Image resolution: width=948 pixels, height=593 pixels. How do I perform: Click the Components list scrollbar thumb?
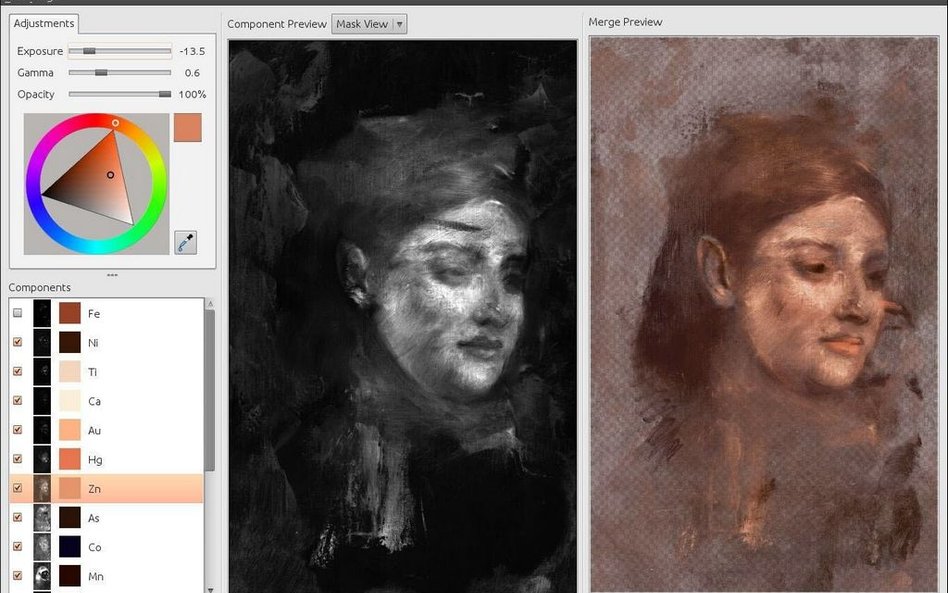click(x=210, y=390)
